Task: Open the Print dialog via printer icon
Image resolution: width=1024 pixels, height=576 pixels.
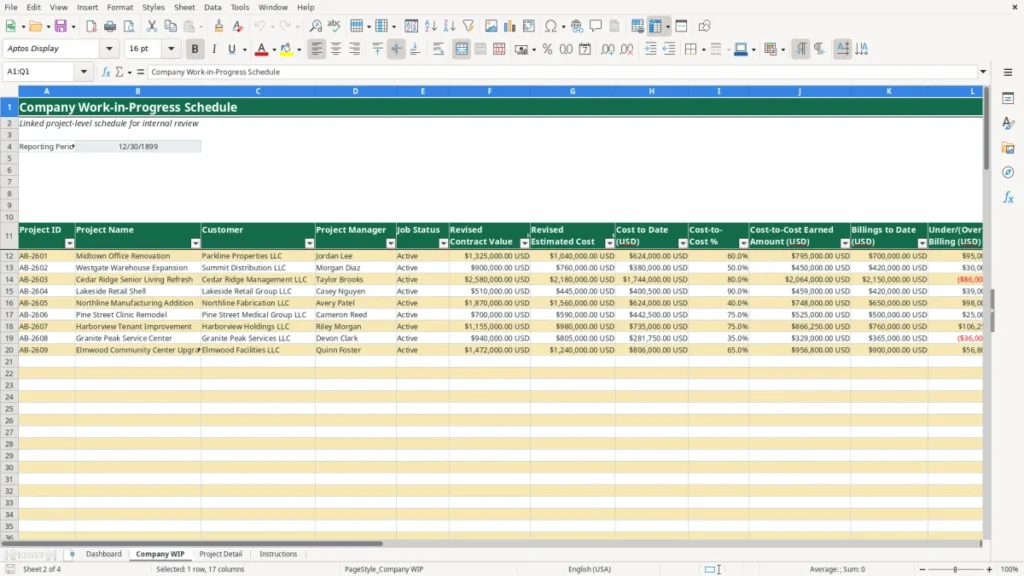Action: pos(110,26)
